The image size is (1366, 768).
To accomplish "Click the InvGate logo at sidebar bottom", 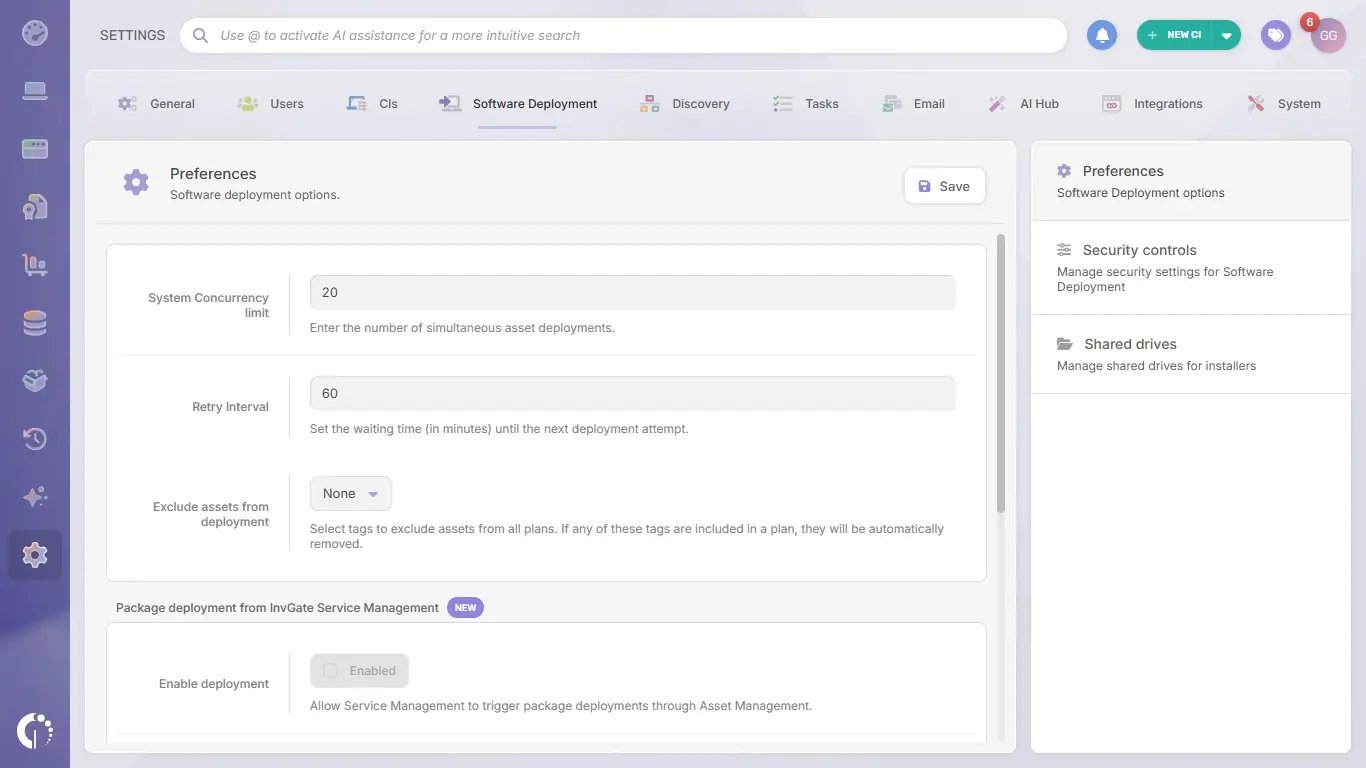I will coord(35,731).
